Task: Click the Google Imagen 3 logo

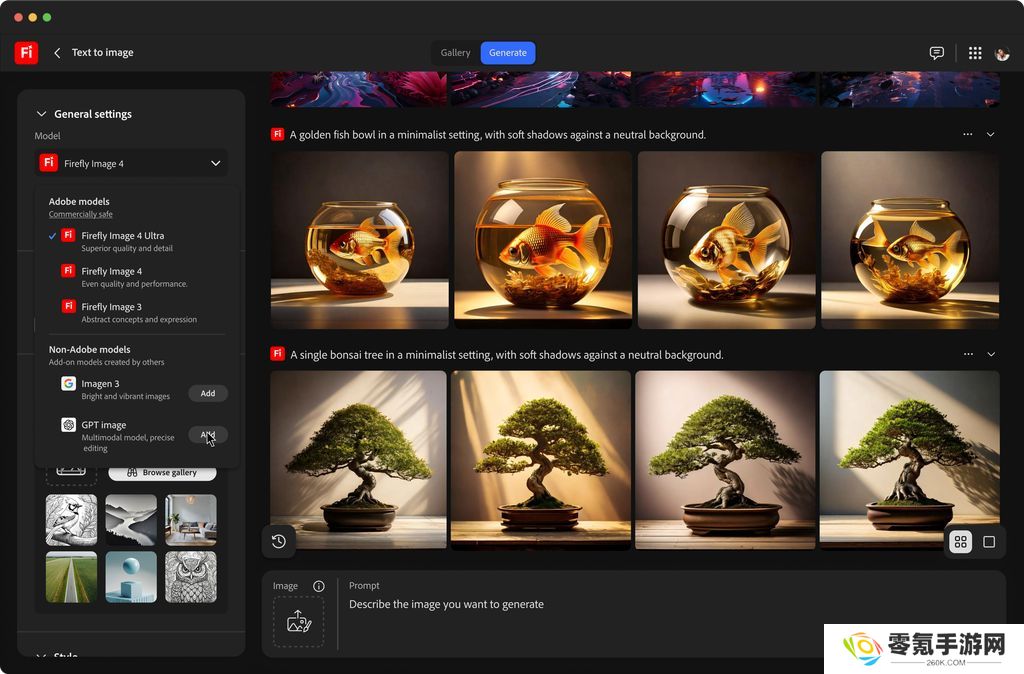Action: coord(69,383)
